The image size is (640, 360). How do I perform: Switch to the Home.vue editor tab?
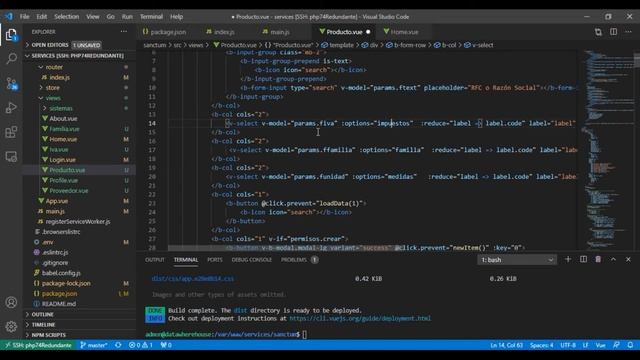404,32
